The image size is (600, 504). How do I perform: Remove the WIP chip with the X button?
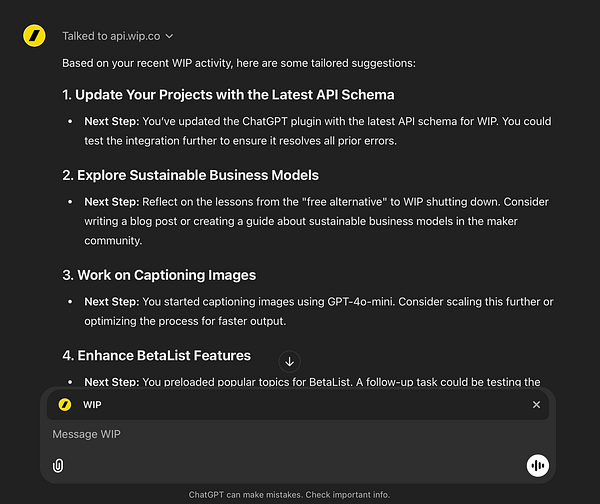point(536,404)
